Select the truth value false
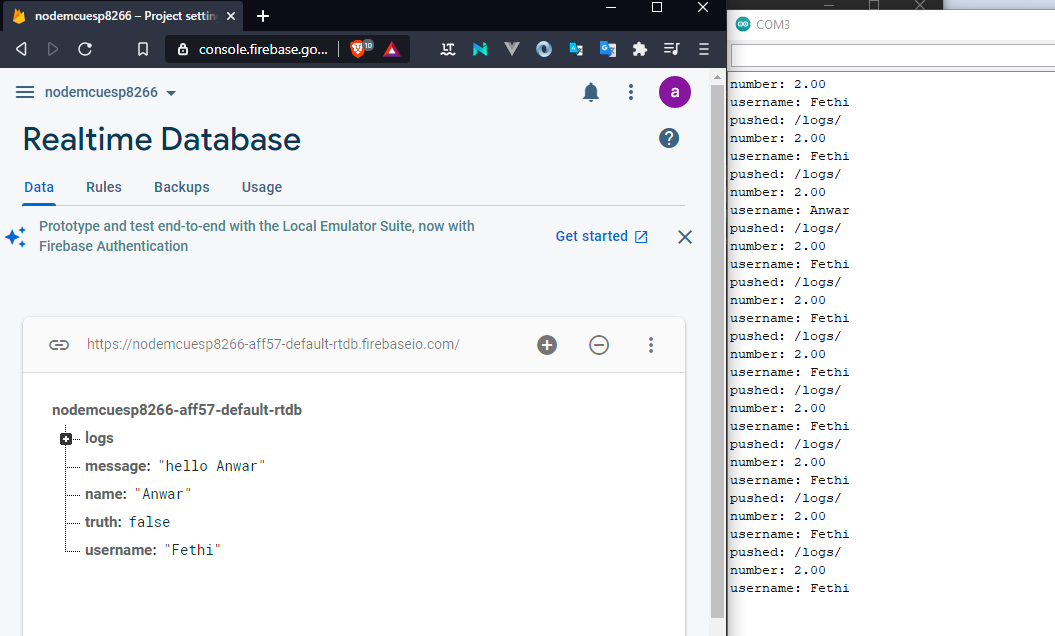This screenshot has height=636, width=1055. [x=149, y=522]
